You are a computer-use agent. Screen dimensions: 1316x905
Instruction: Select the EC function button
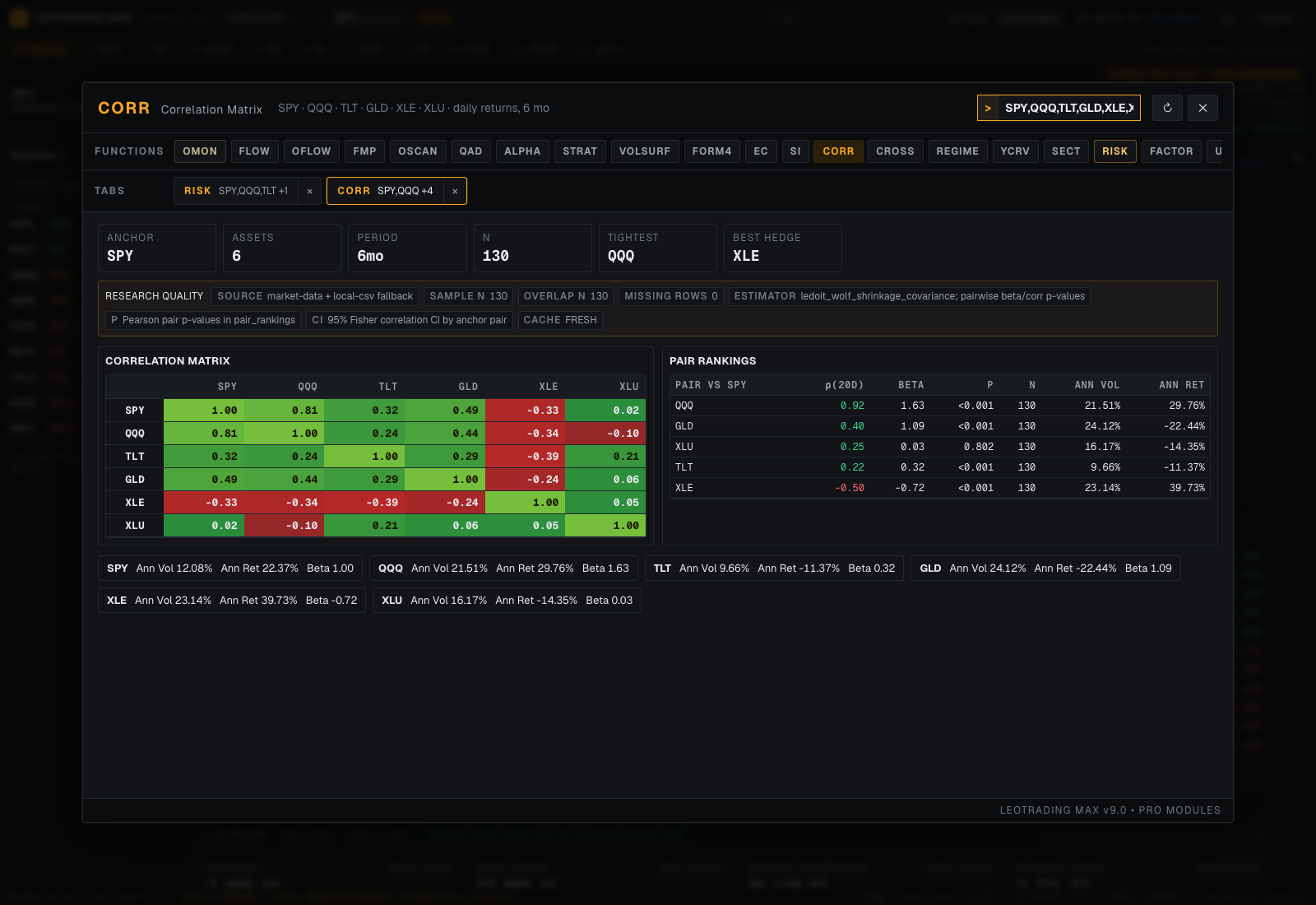click(x=761, y=151)
